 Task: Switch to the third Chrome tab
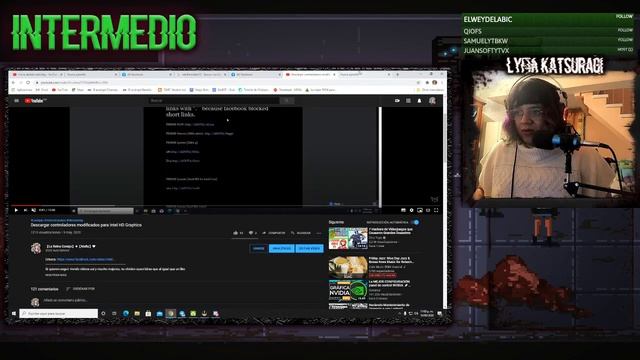[x=148, y=75]
